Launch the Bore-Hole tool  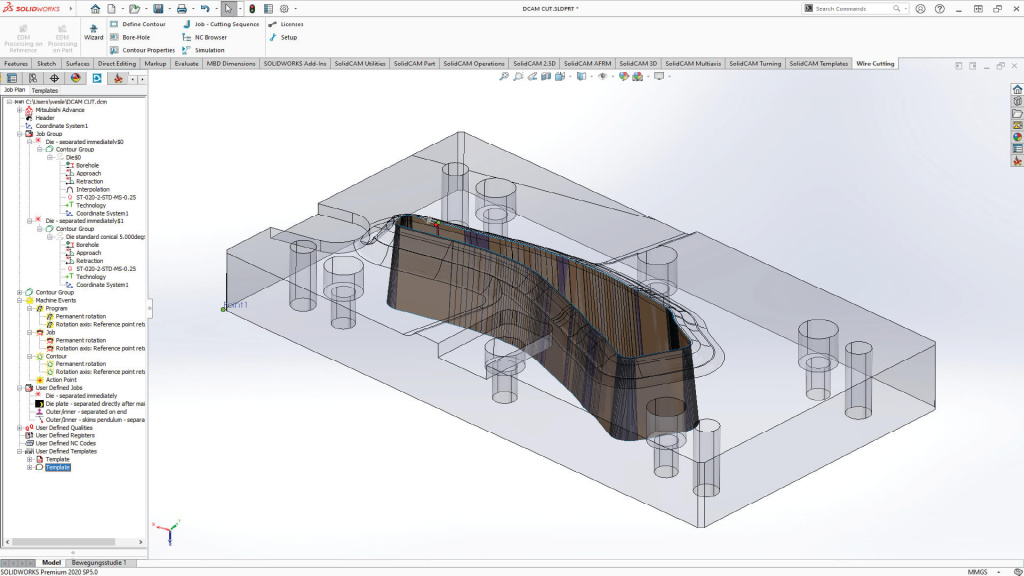point(135,37)
